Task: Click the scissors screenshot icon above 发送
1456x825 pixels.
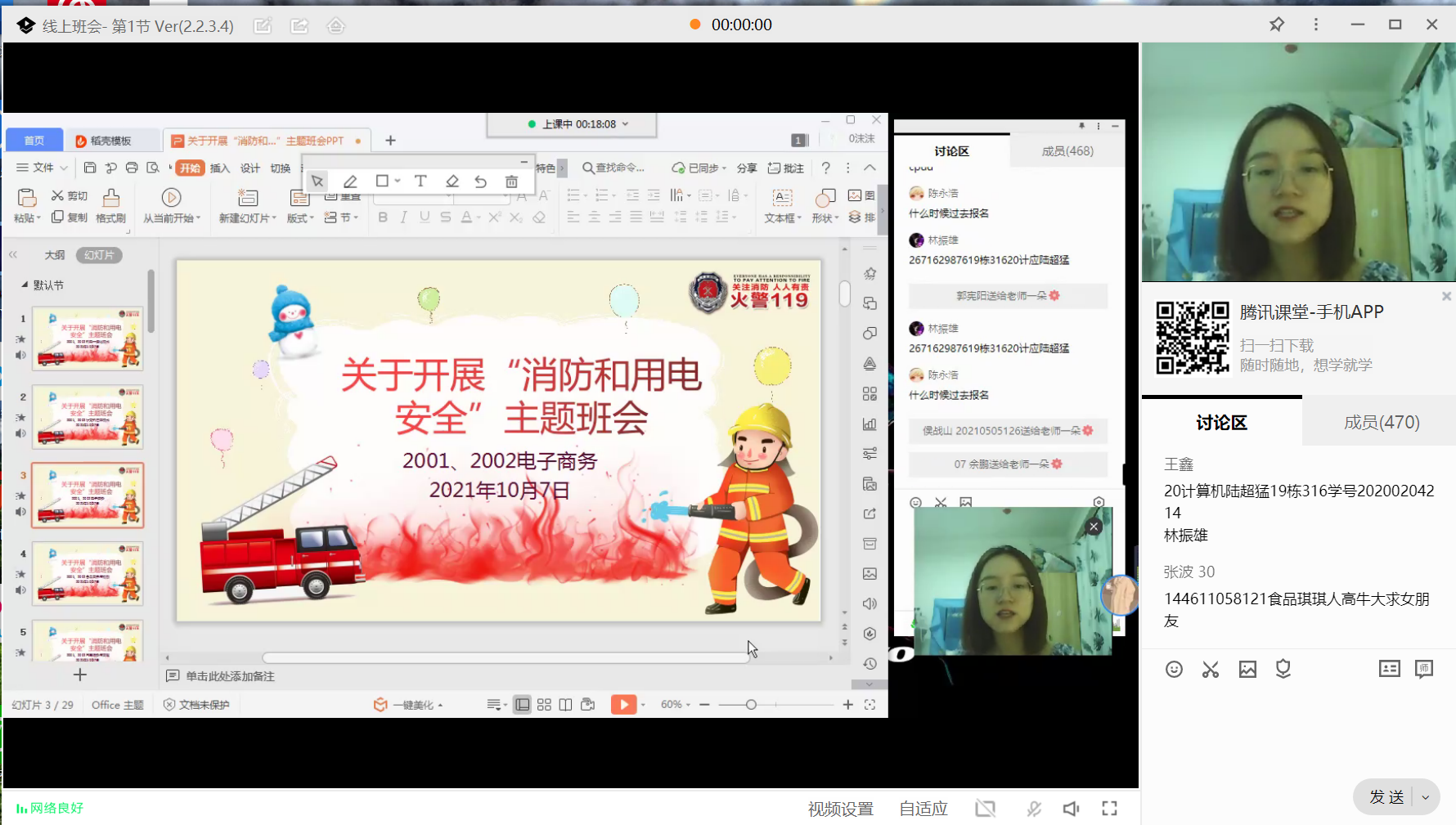Action: pyautogui.click(x=1211, y=670)
